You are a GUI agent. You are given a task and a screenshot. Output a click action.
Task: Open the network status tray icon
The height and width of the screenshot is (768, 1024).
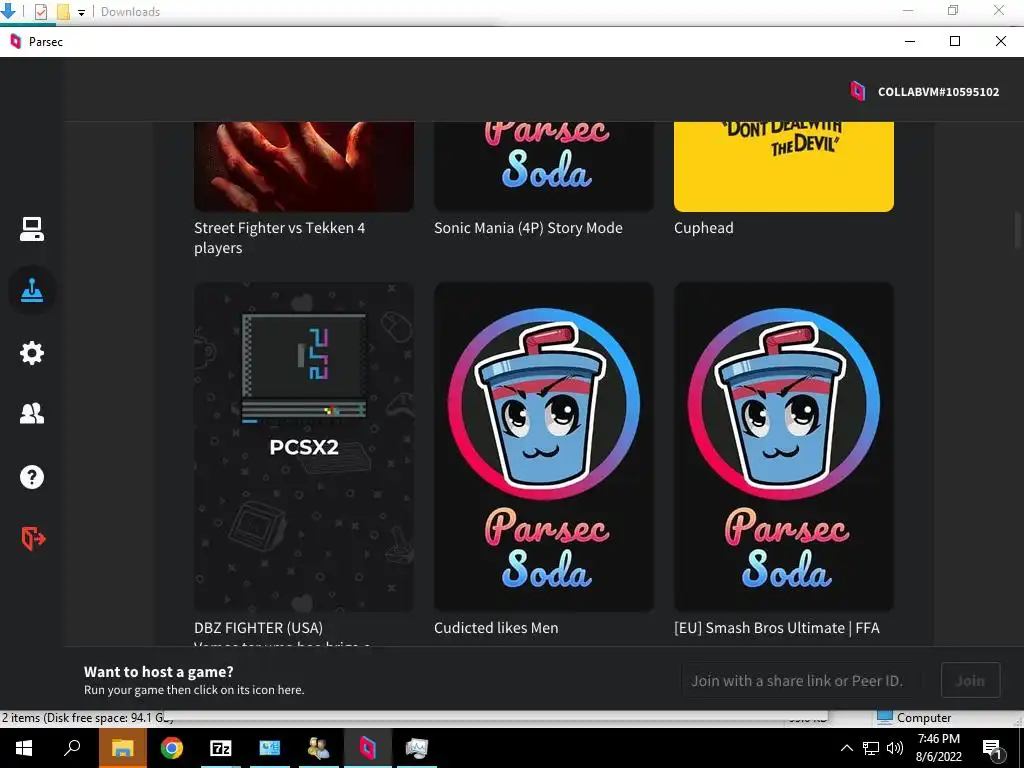(x=871, y=748)
